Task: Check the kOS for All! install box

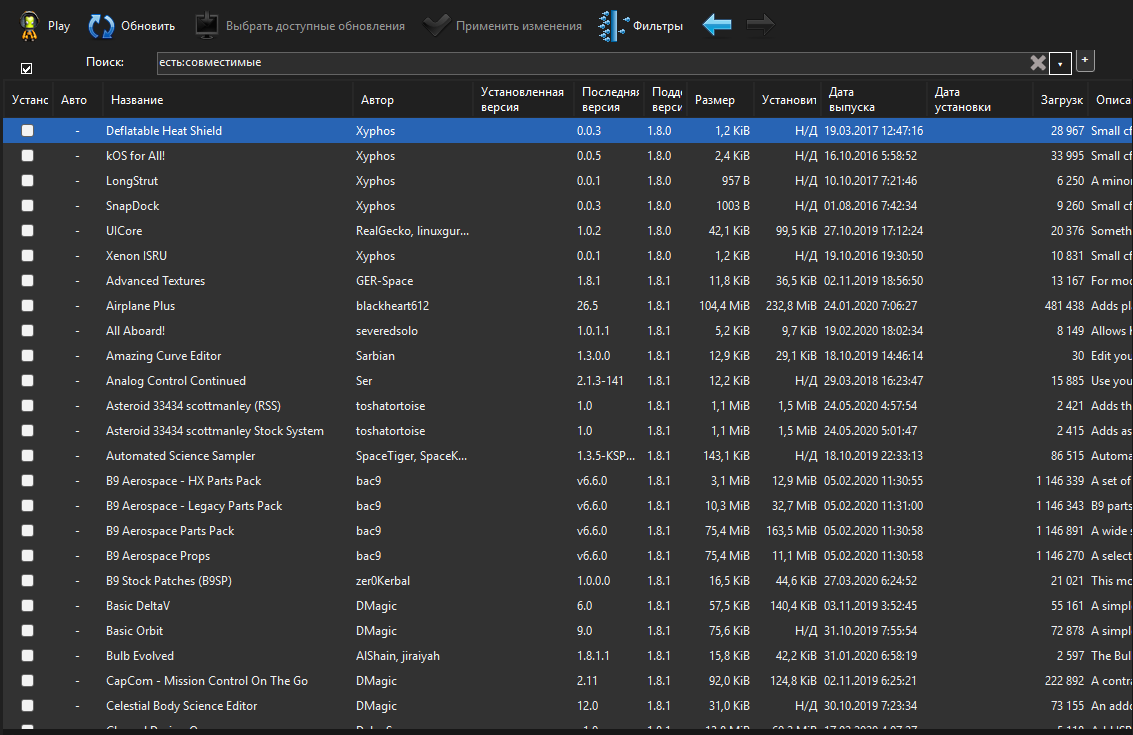Action: (27, 155)
